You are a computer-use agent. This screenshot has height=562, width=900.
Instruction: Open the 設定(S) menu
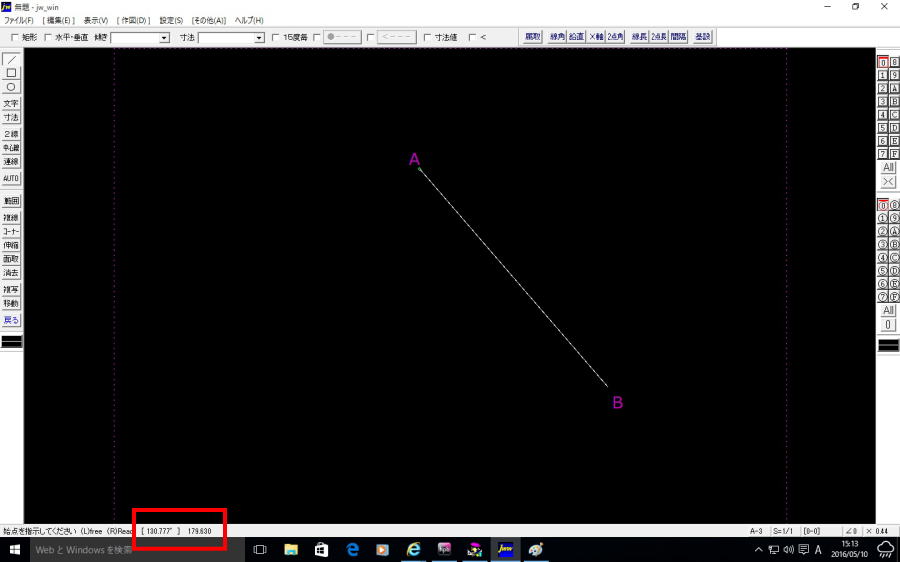click(x=171, y=20)
